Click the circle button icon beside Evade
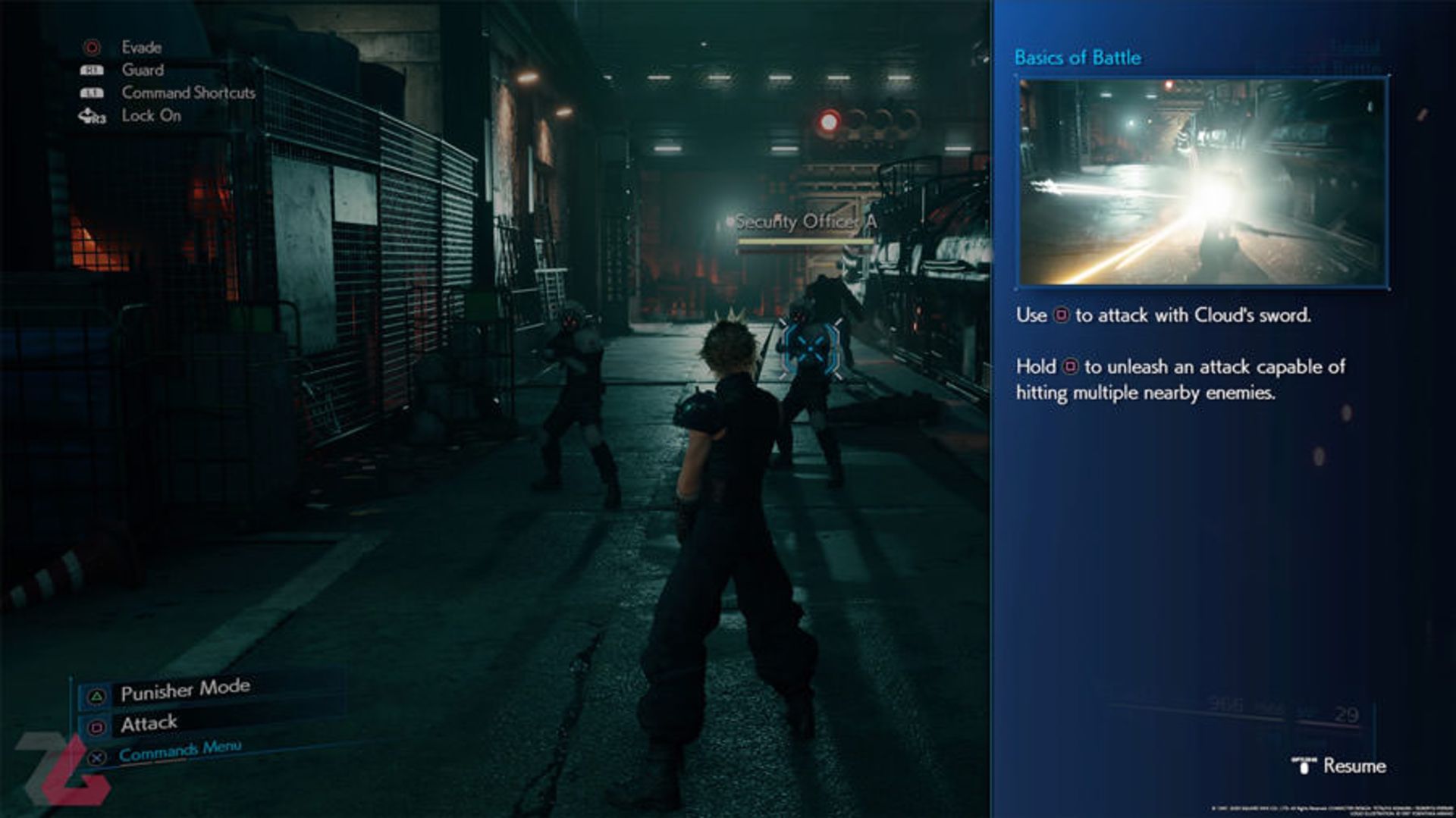The width and height of the screenshot is (1456, 818). click(x=92, y=48)
